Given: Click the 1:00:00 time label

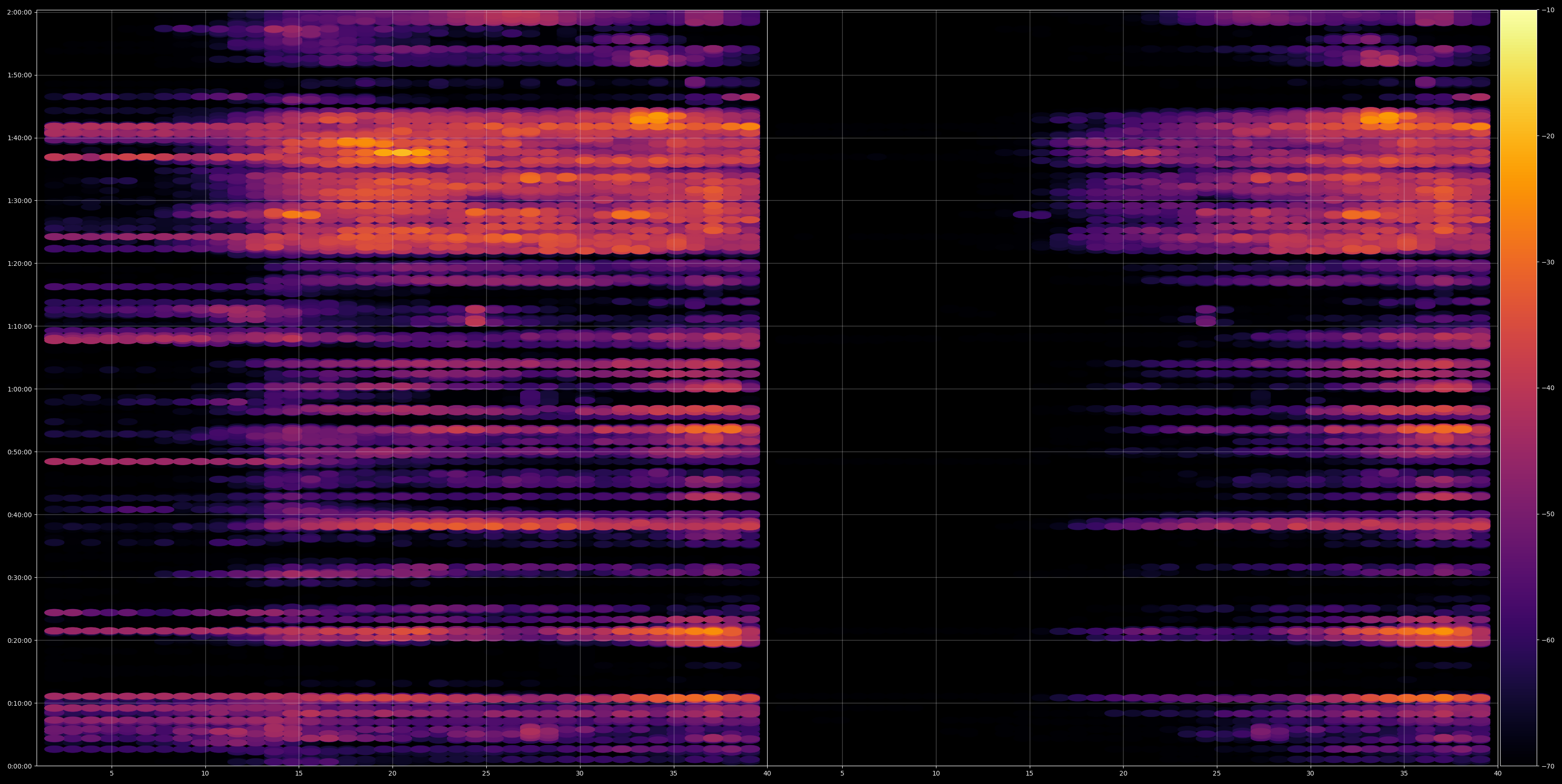Looking at the screenshot, I should tap(20, 389).
